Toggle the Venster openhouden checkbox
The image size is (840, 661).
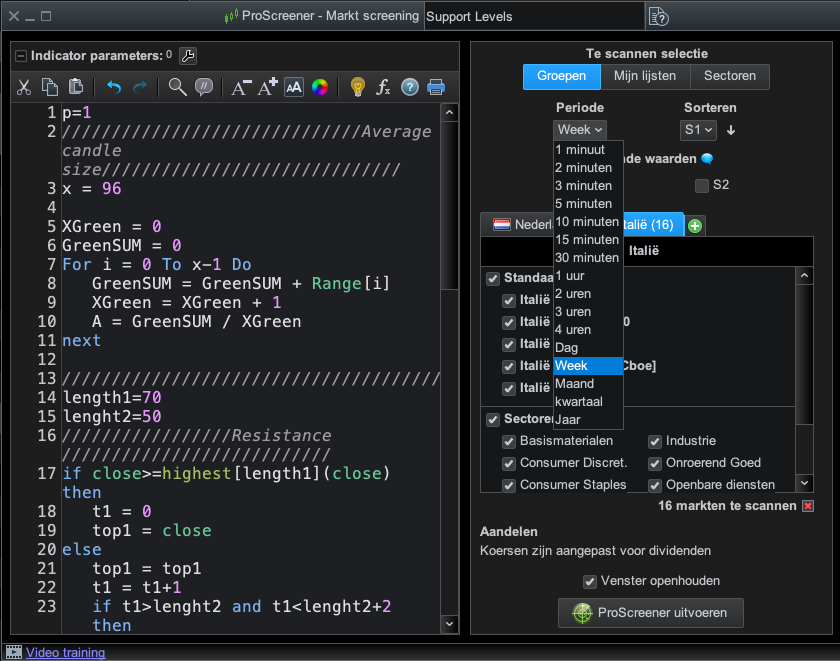tap(590, 581)
